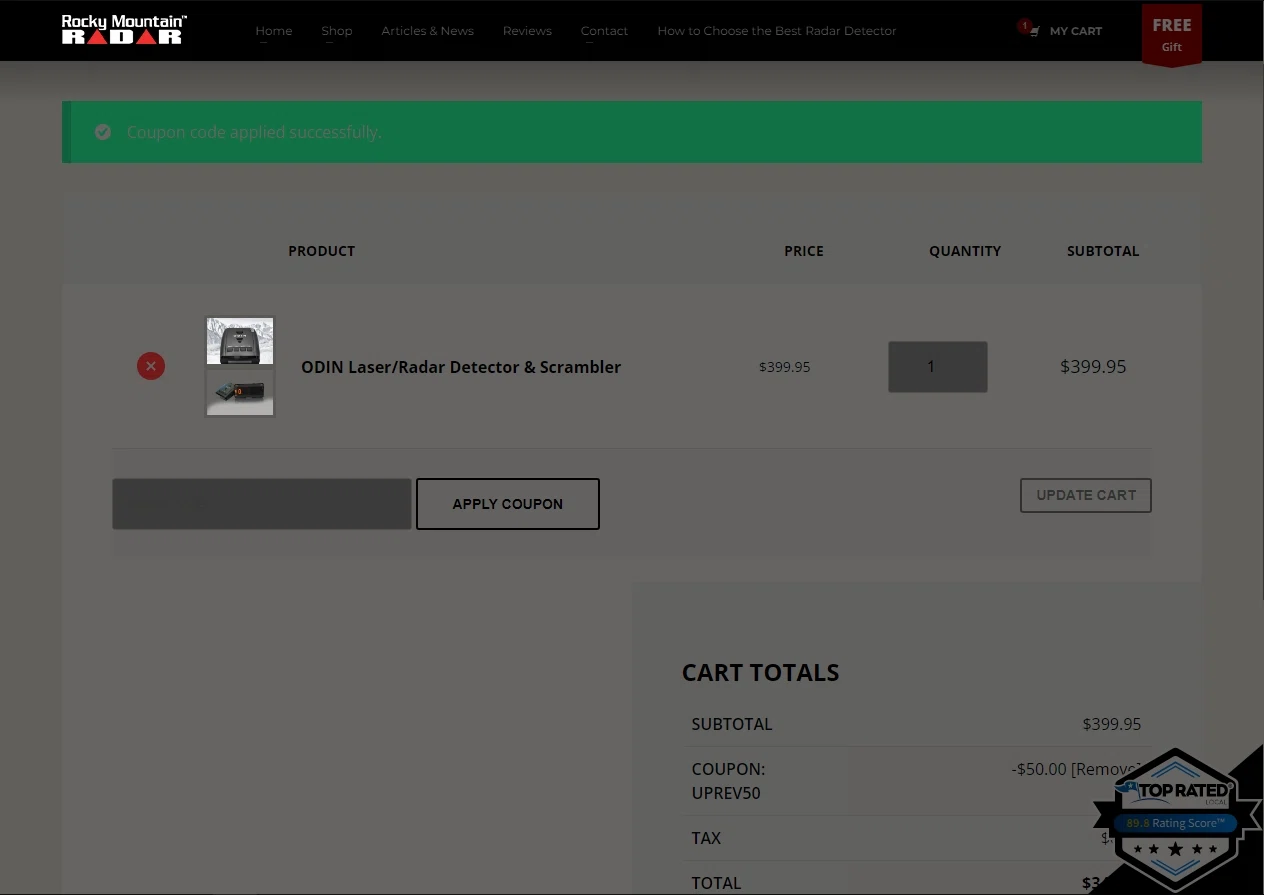Open MY CART link
The width and height of the screenshot is (1264, 895).
[x=1076, y=31]
